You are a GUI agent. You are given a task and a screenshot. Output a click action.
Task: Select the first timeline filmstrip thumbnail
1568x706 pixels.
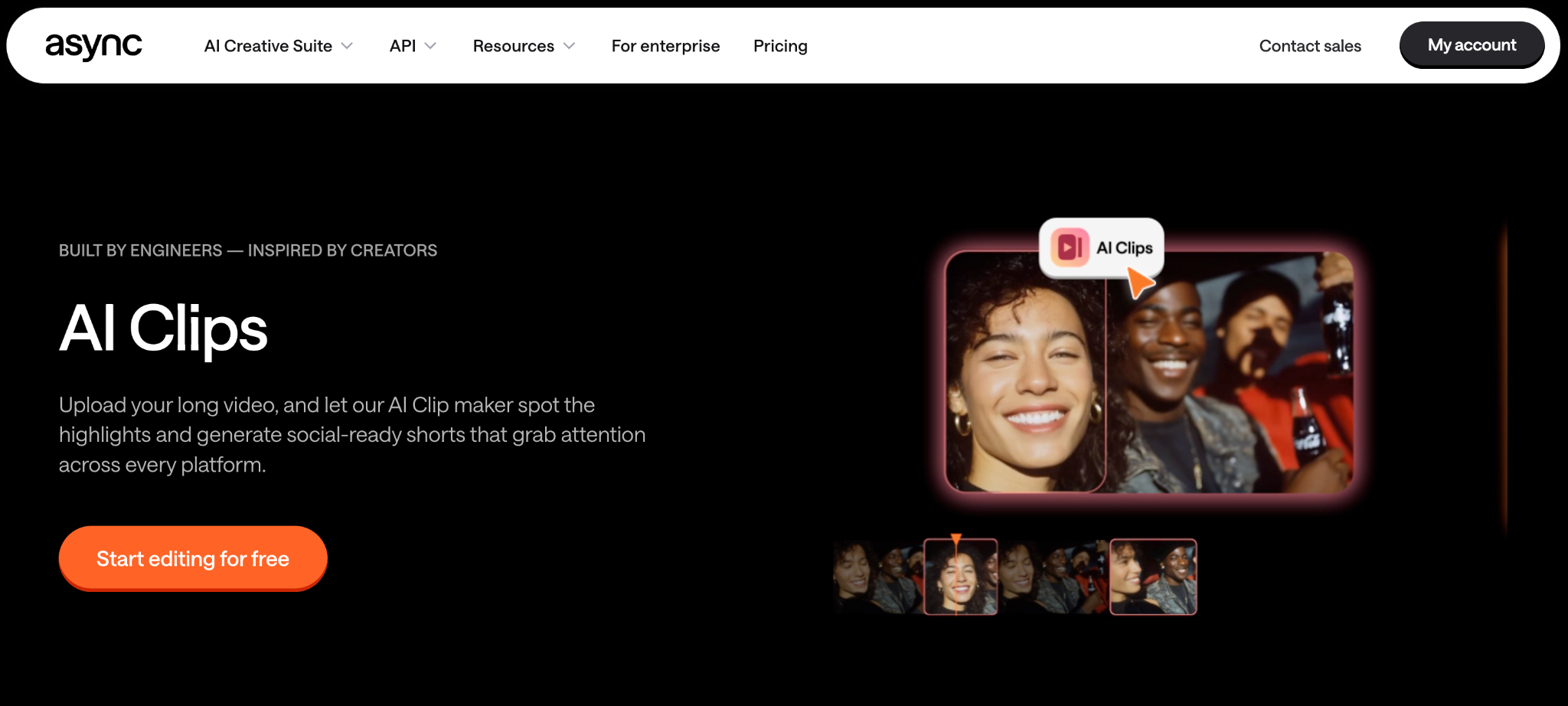click(878, 577)
